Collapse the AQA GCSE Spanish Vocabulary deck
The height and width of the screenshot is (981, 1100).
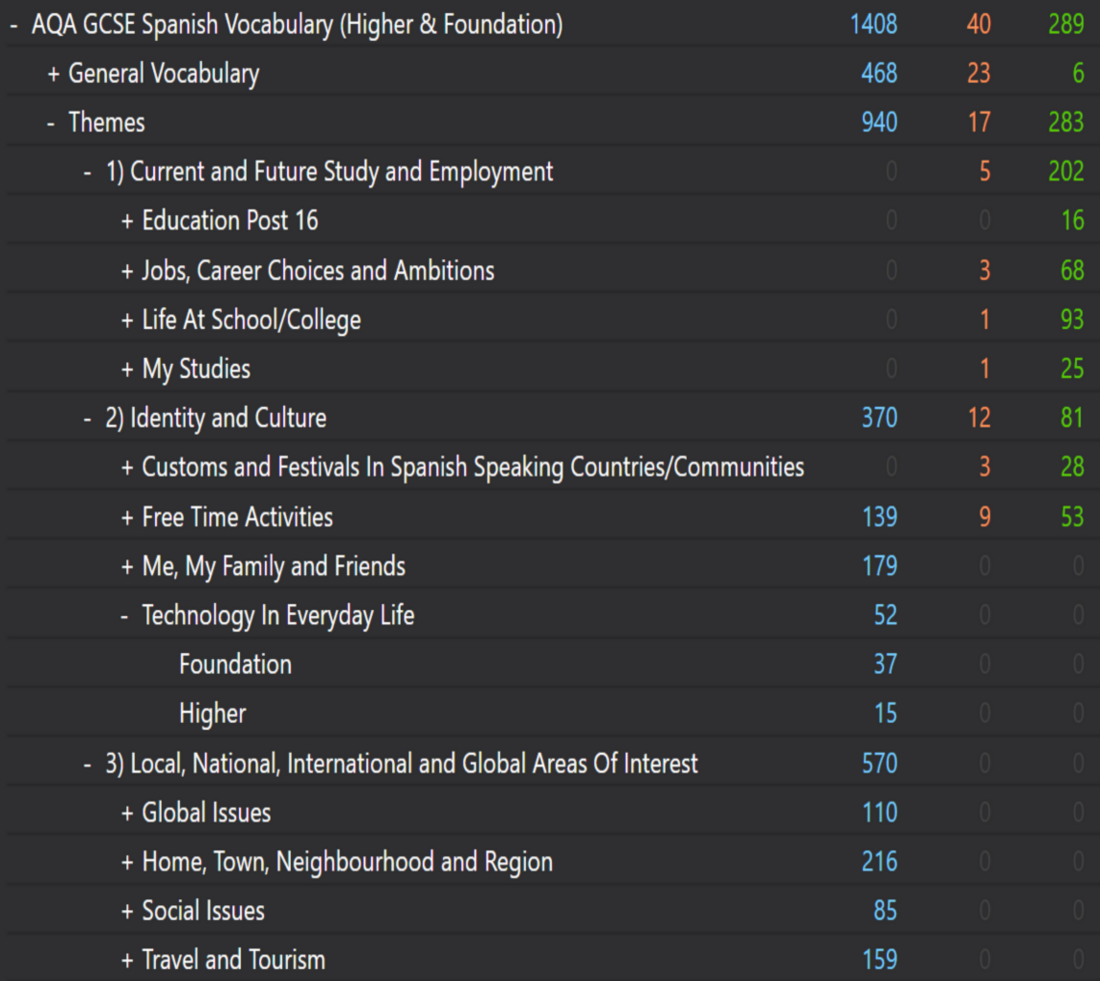[14, 25]
